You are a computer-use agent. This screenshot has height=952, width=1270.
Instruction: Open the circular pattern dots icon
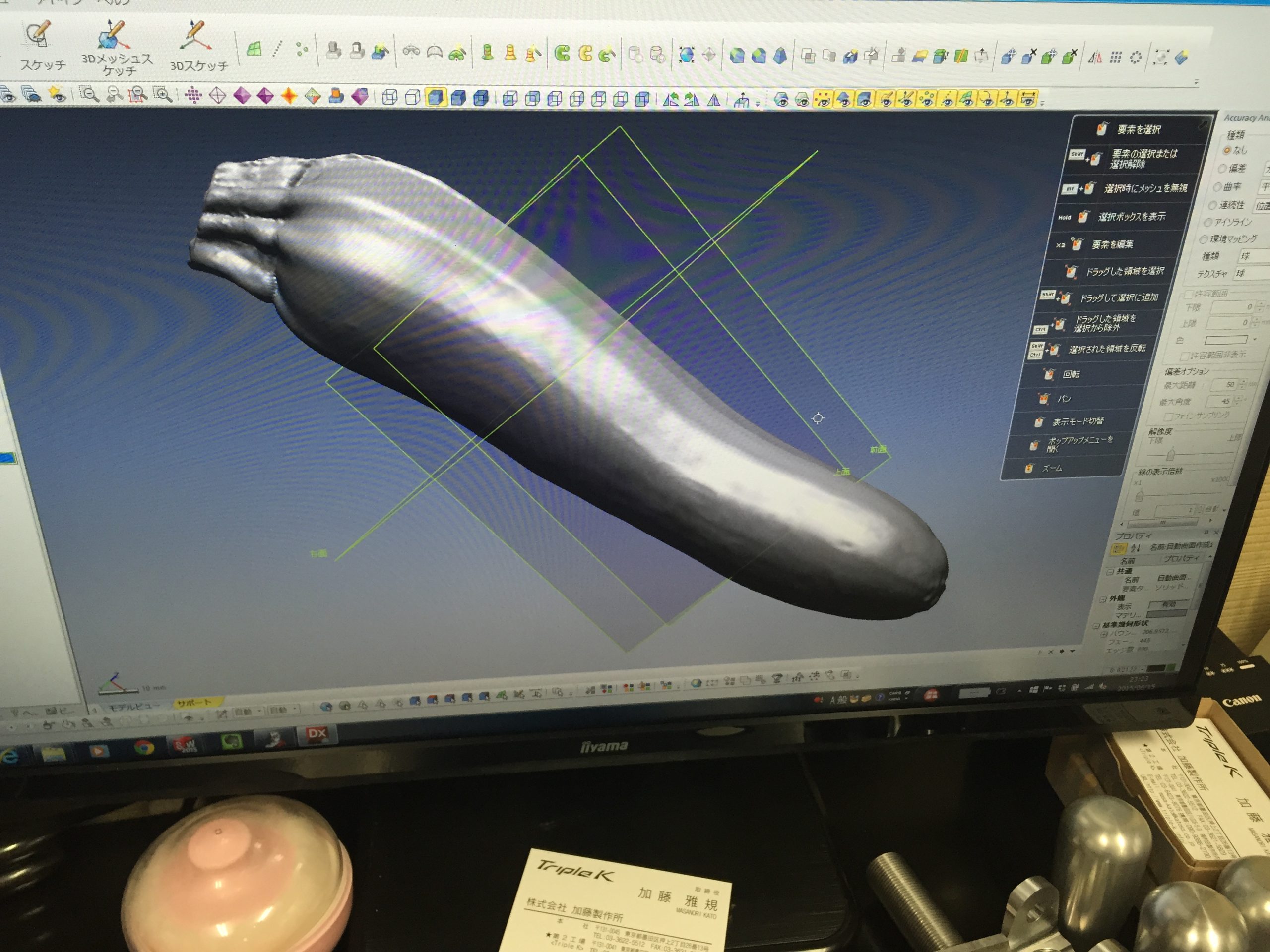click(1136, 58)
